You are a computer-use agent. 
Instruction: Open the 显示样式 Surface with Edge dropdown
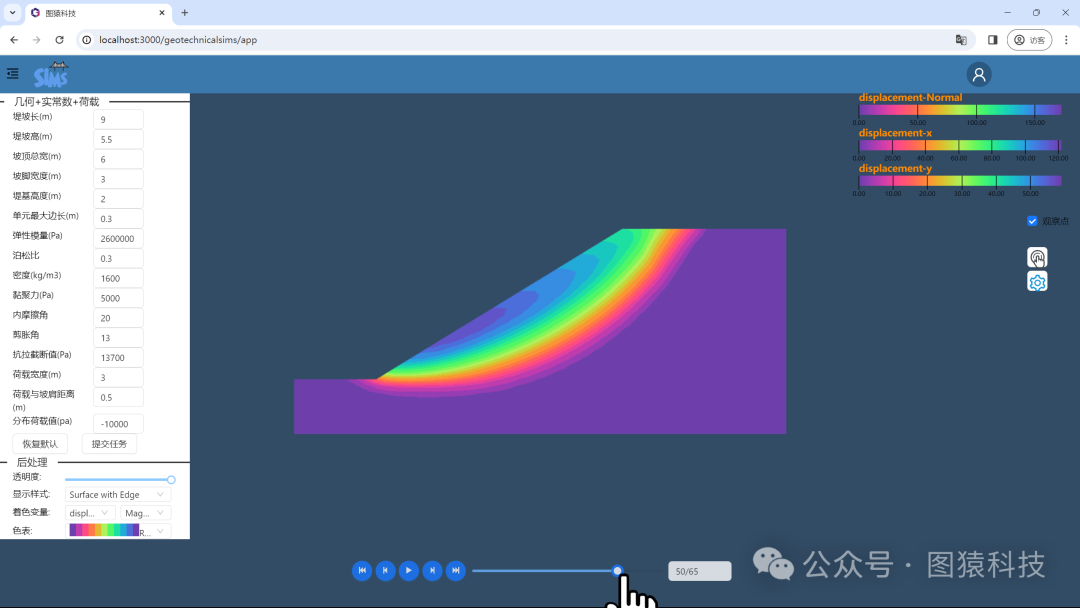118,494
